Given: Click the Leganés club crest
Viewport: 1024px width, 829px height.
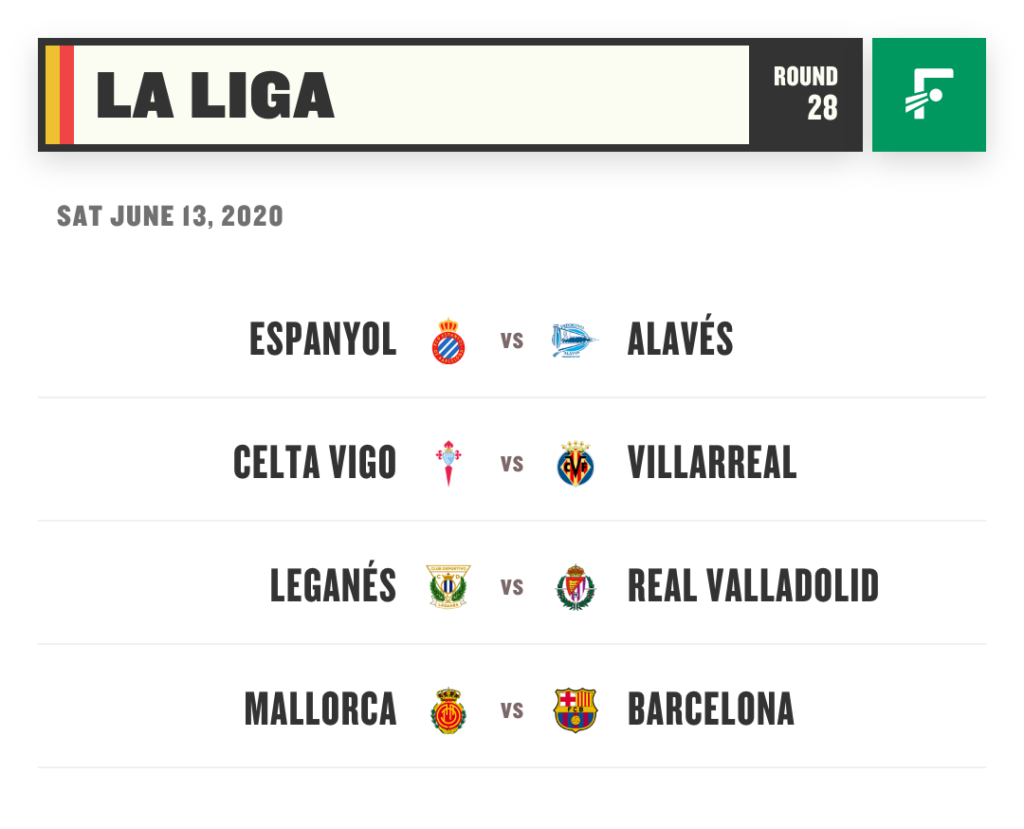Looking at the screenshot, I should pos(449,587).
